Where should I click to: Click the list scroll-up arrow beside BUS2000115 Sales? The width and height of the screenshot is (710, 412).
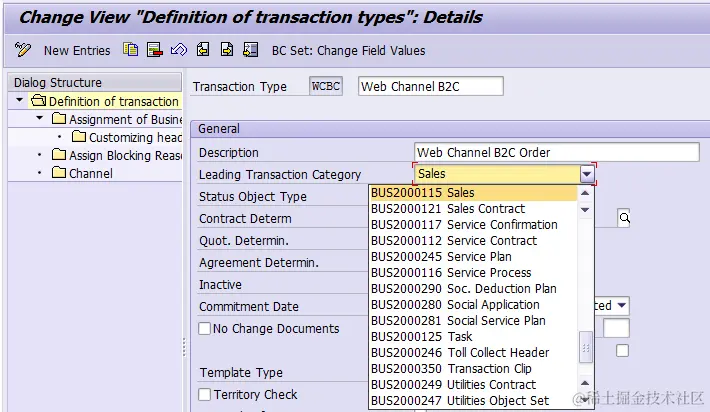tap(585, 193)
